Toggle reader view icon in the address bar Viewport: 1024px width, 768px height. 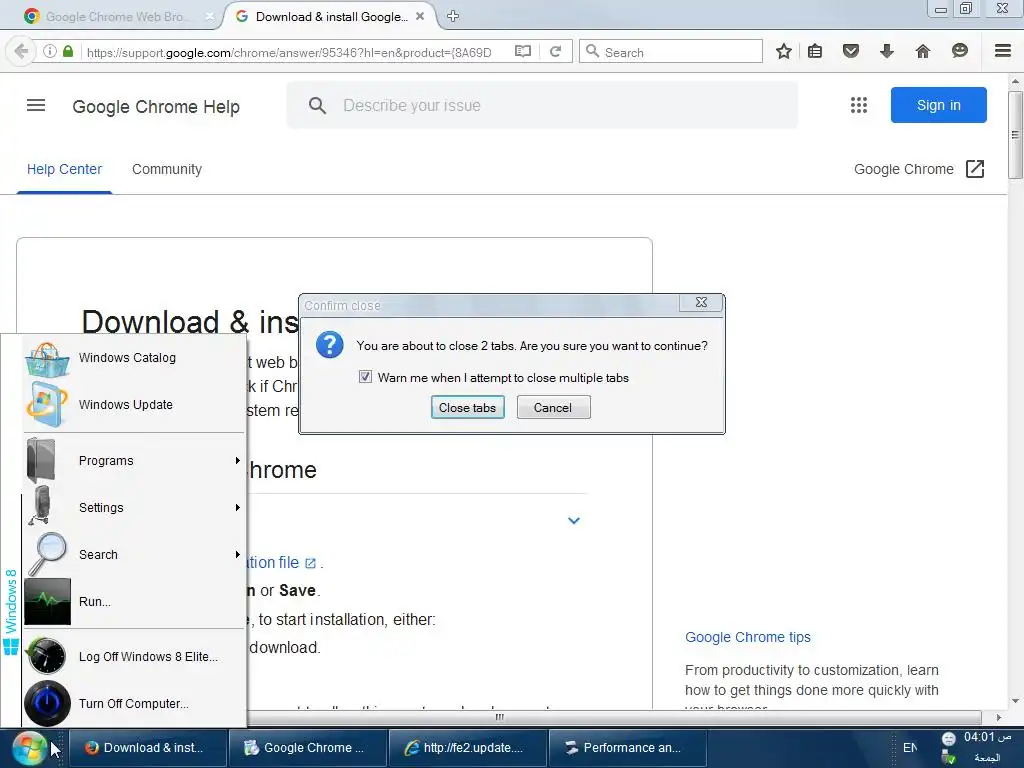pos(522,51)
